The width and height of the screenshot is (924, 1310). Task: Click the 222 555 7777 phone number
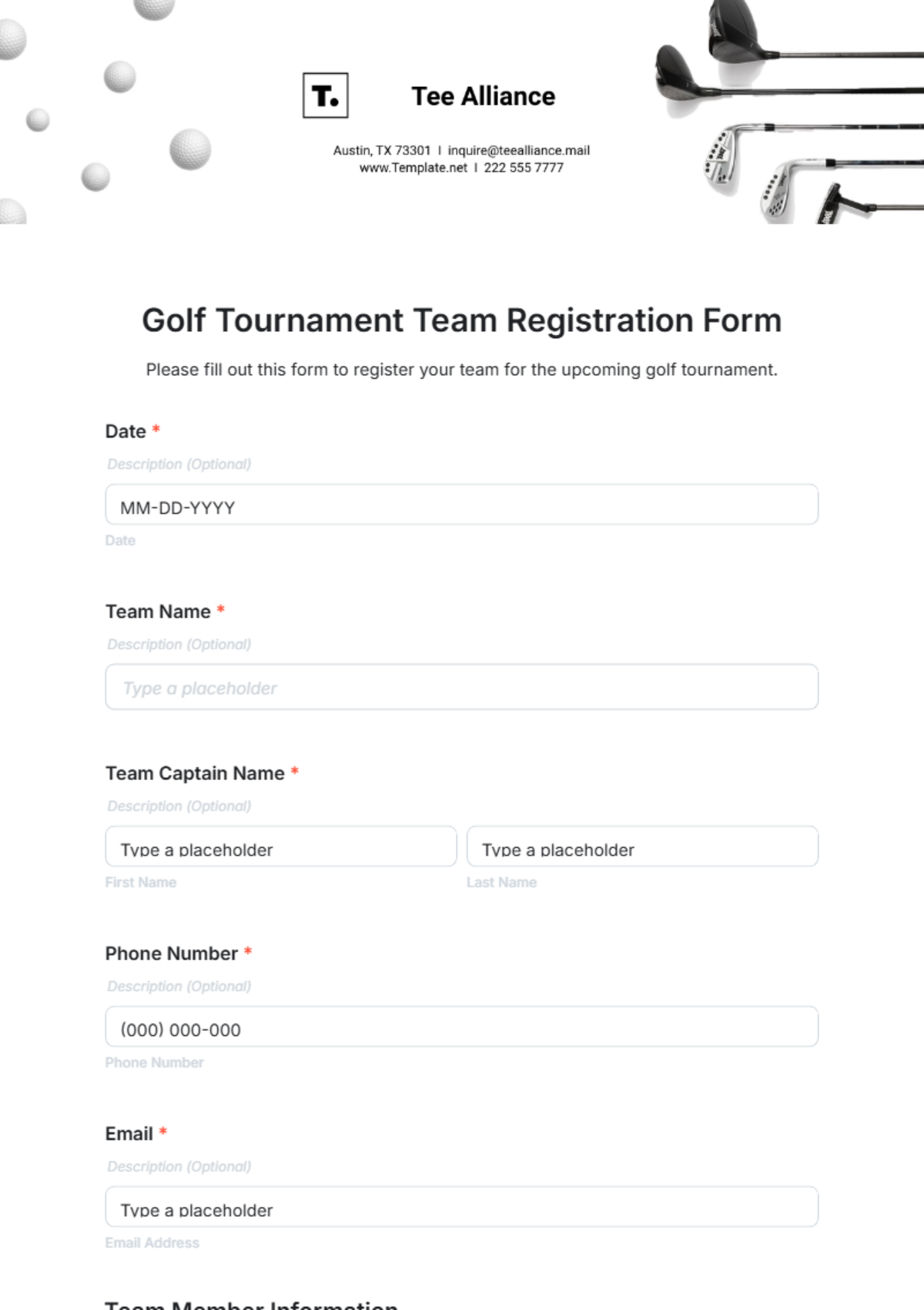[524, 168]
